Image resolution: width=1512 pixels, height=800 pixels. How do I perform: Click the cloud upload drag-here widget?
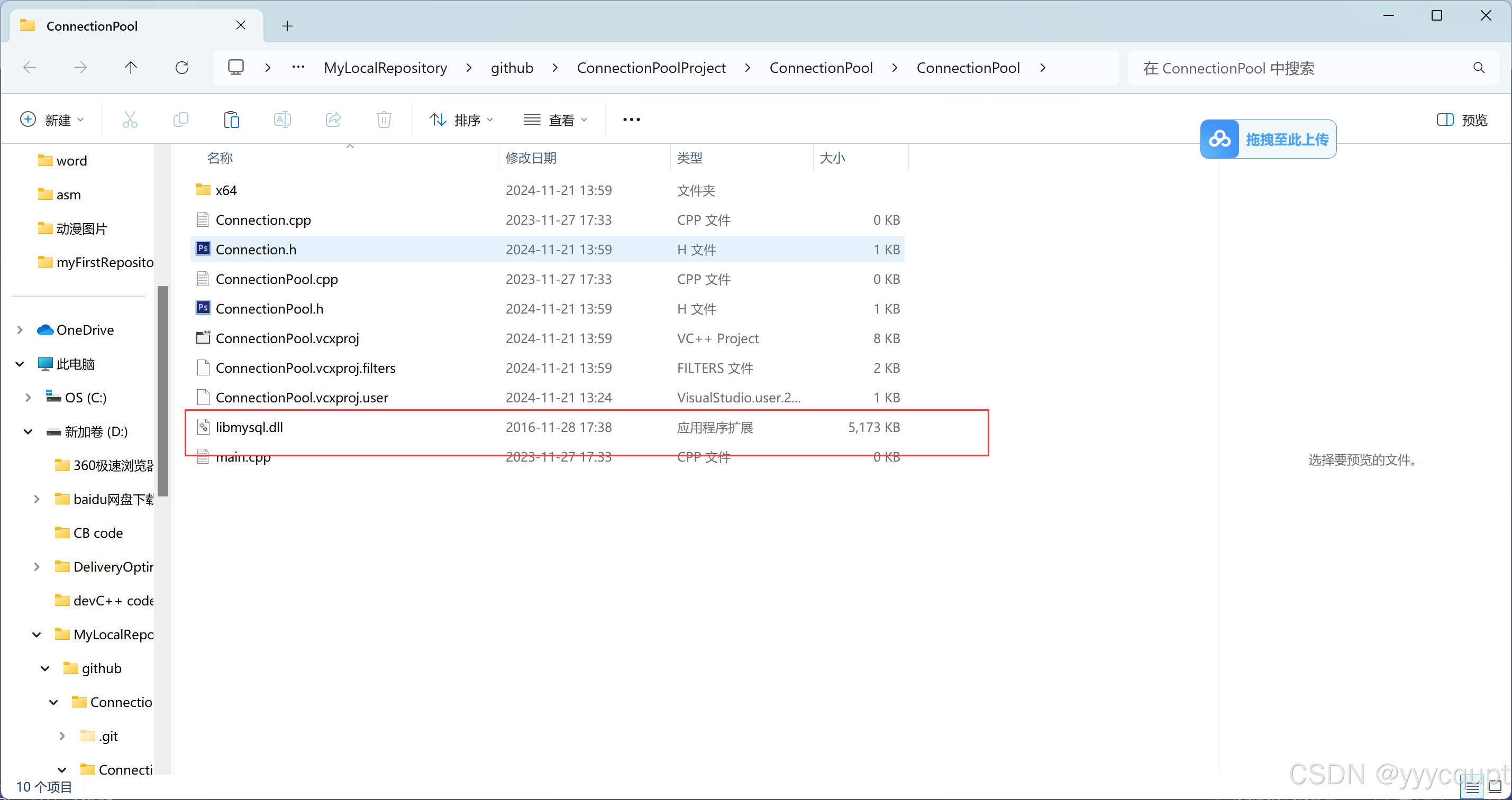click(x=1269, y=139)
